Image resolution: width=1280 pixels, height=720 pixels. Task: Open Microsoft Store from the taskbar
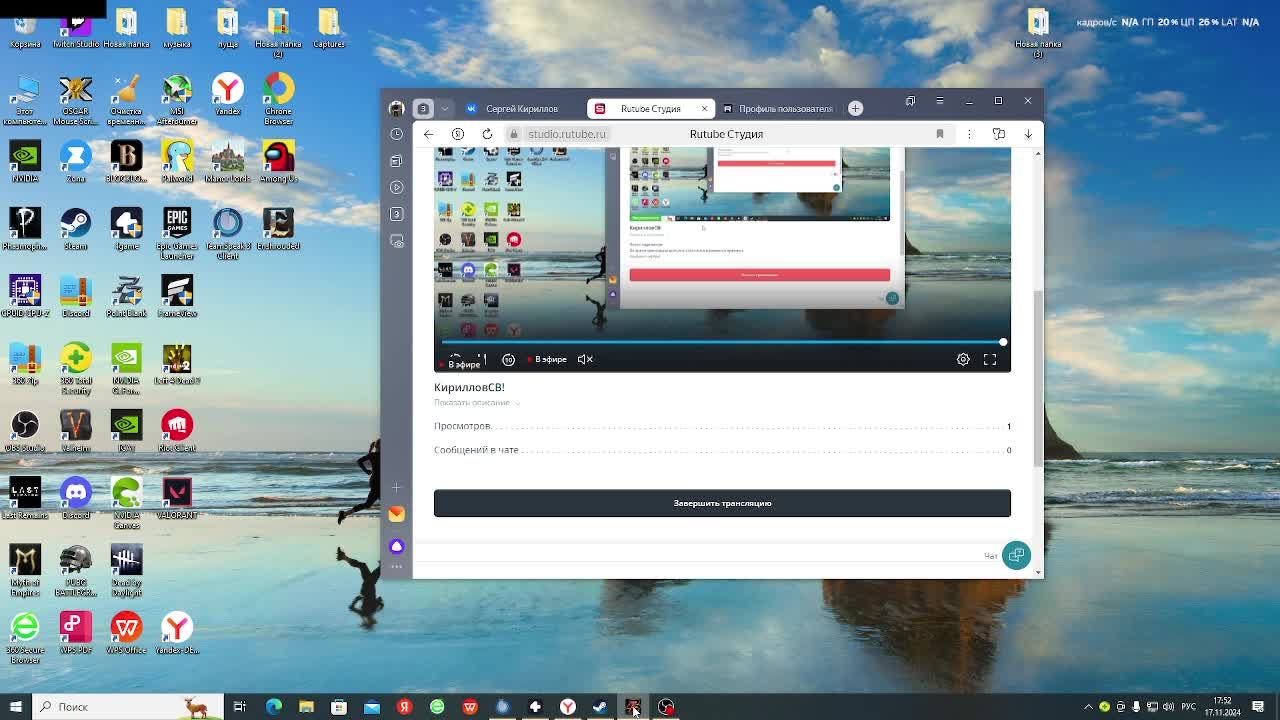point(339,707)
